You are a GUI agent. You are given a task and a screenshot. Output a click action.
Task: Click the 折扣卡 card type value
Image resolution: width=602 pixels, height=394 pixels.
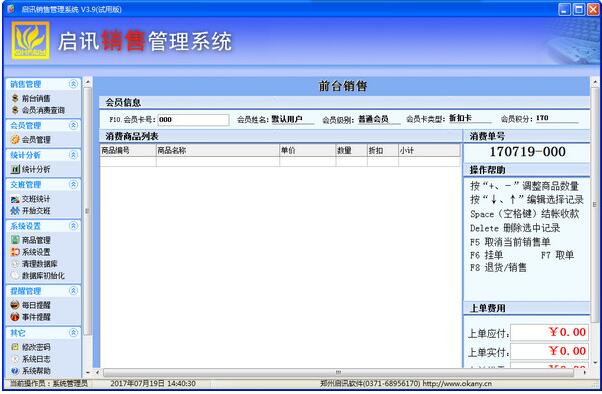[x=460, y=118]
